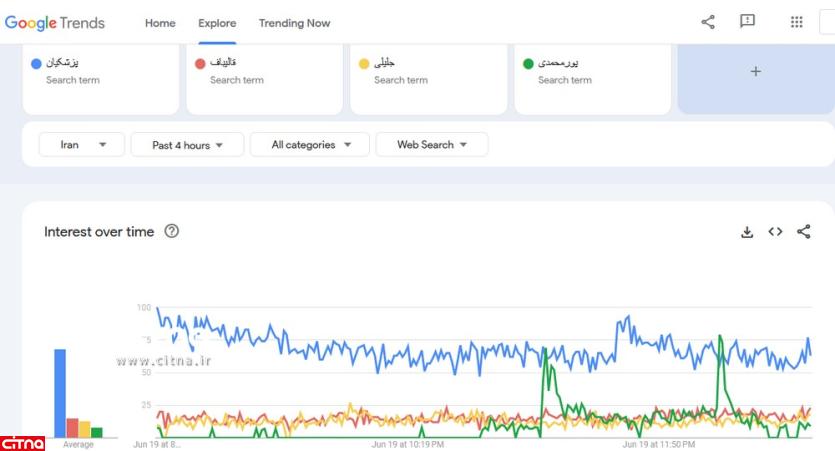835x451 pixels.
Task: Open the Web Search type dropdown
Action: [432, 145]
